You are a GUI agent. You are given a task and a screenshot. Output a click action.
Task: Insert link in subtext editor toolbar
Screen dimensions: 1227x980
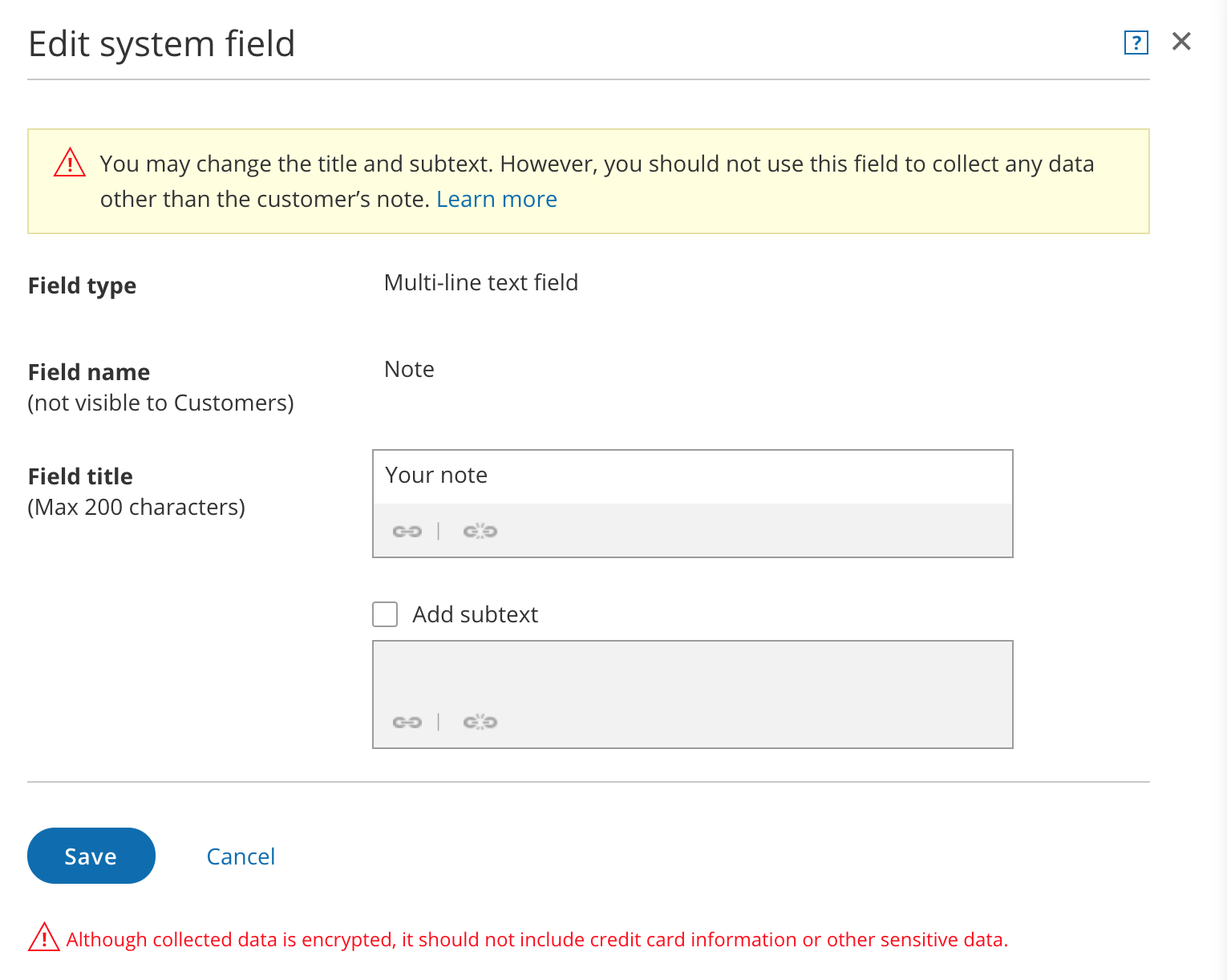407,722
